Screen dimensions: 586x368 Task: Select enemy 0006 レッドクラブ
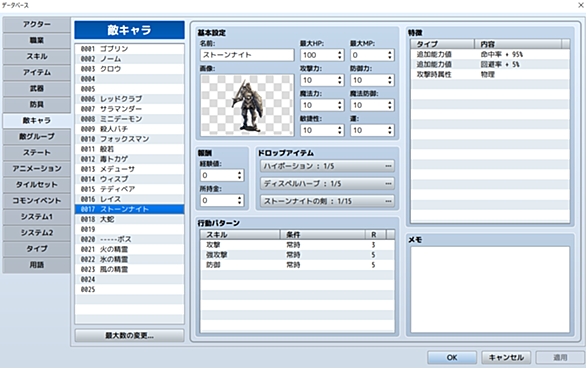click(129, 99)
